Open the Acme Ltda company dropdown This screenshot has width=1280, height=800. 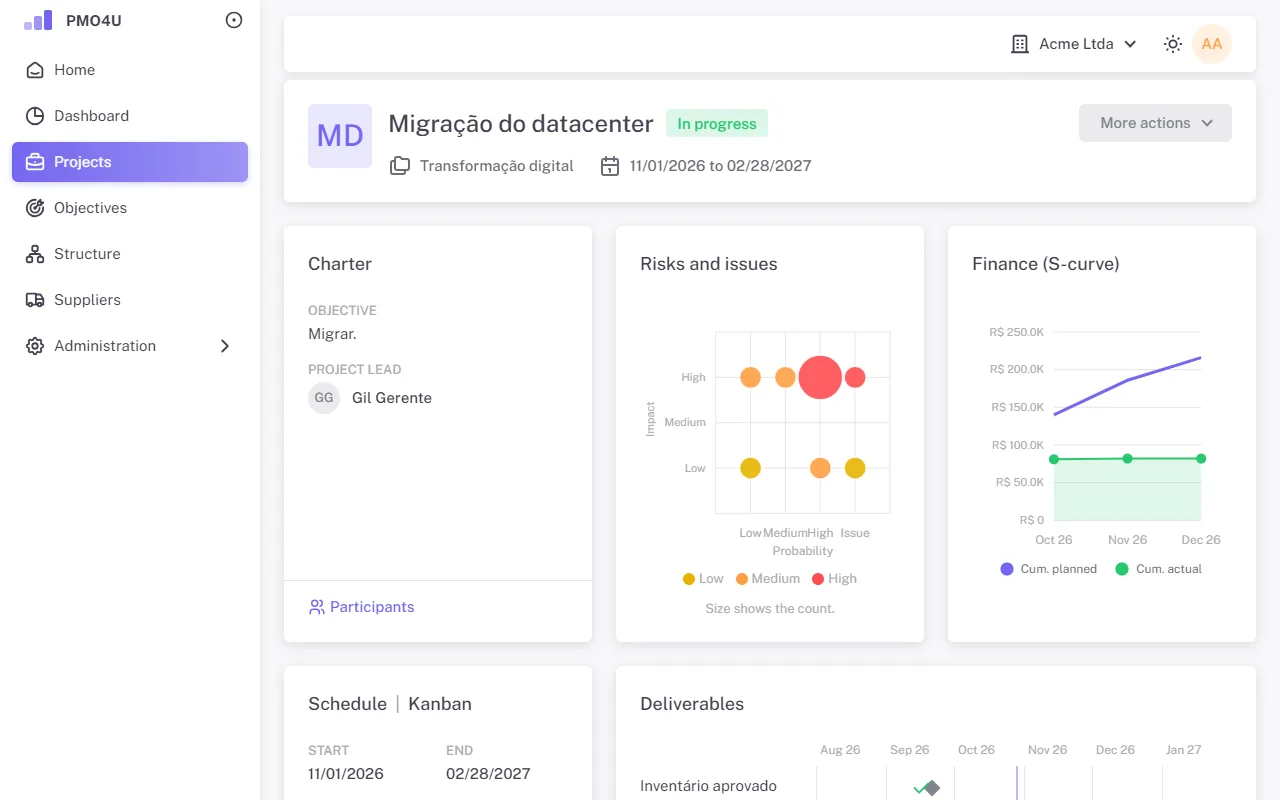point(1074,44)
